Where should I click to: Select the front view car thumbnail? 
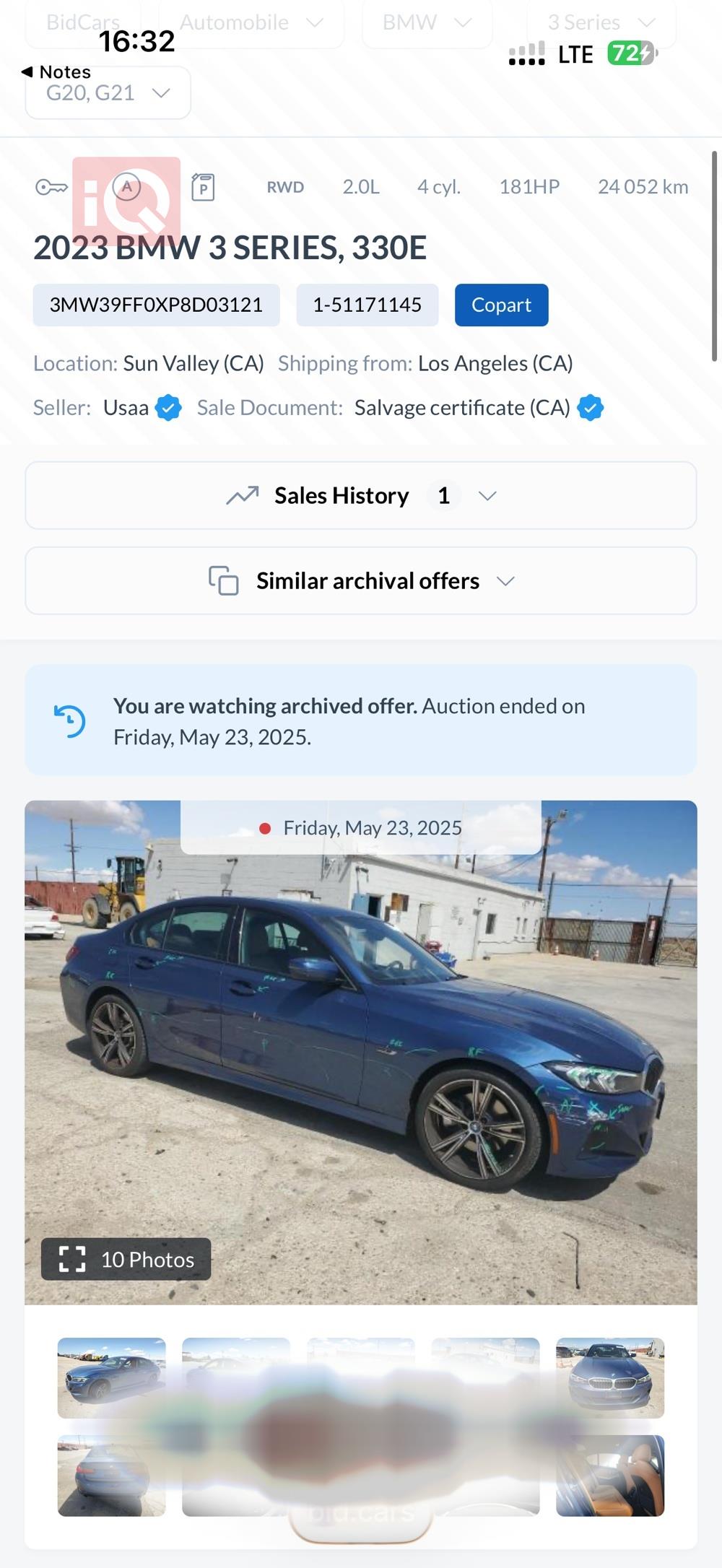(610, 1377)
